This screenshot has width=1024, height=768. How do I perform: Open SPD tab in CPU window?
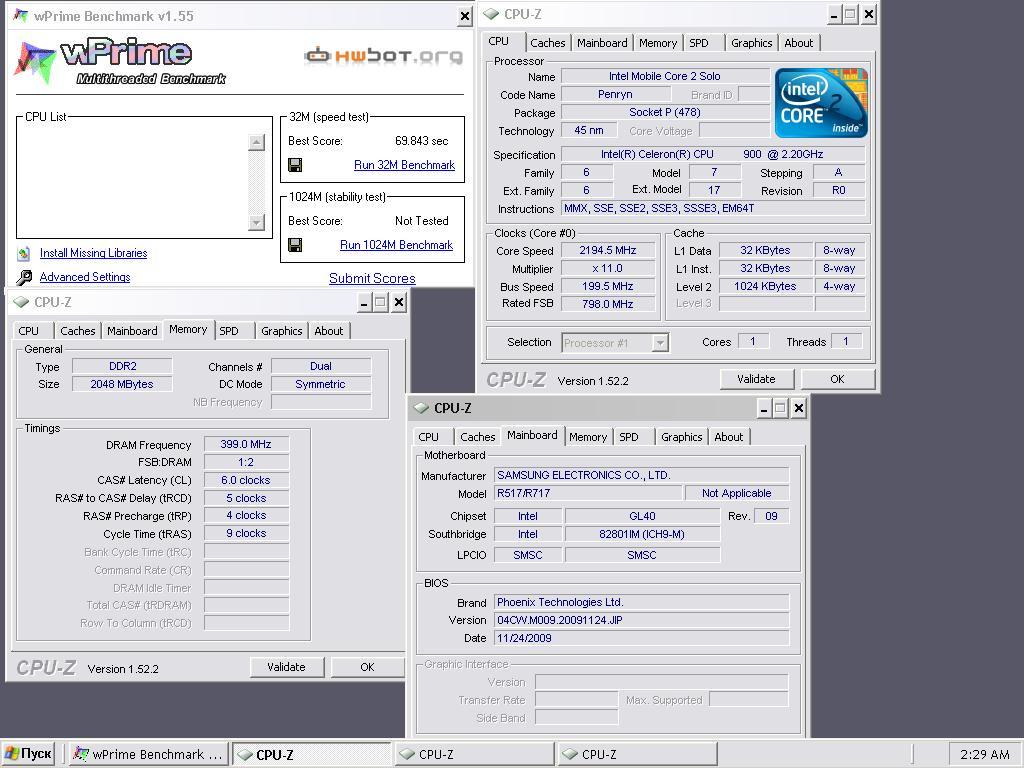click(699, 43)
